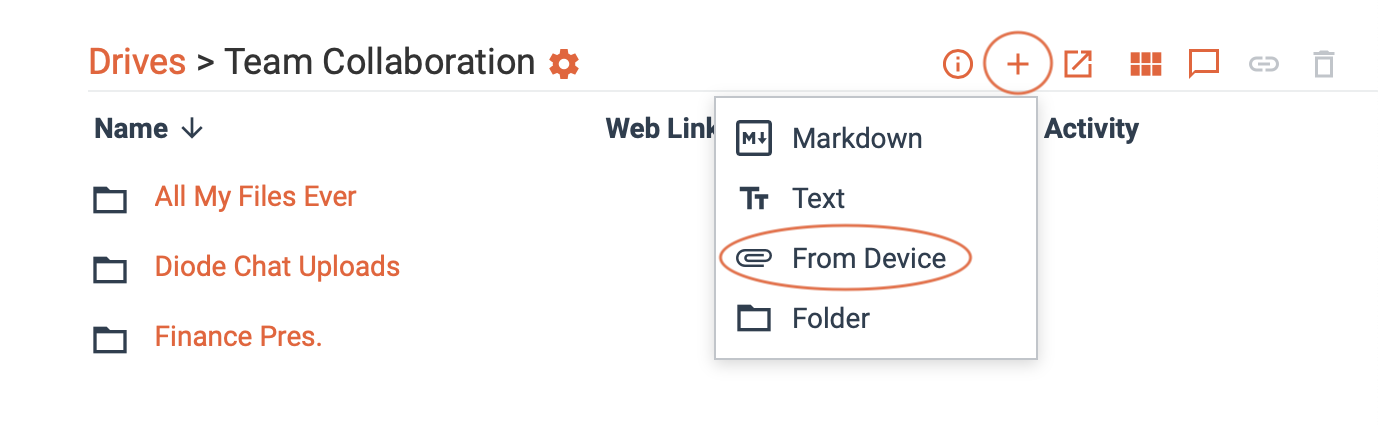Screen dimensions: 1378x428
Task: Click the plus add-new icon
Action: pyautogui.click(x=1017, y=65)
